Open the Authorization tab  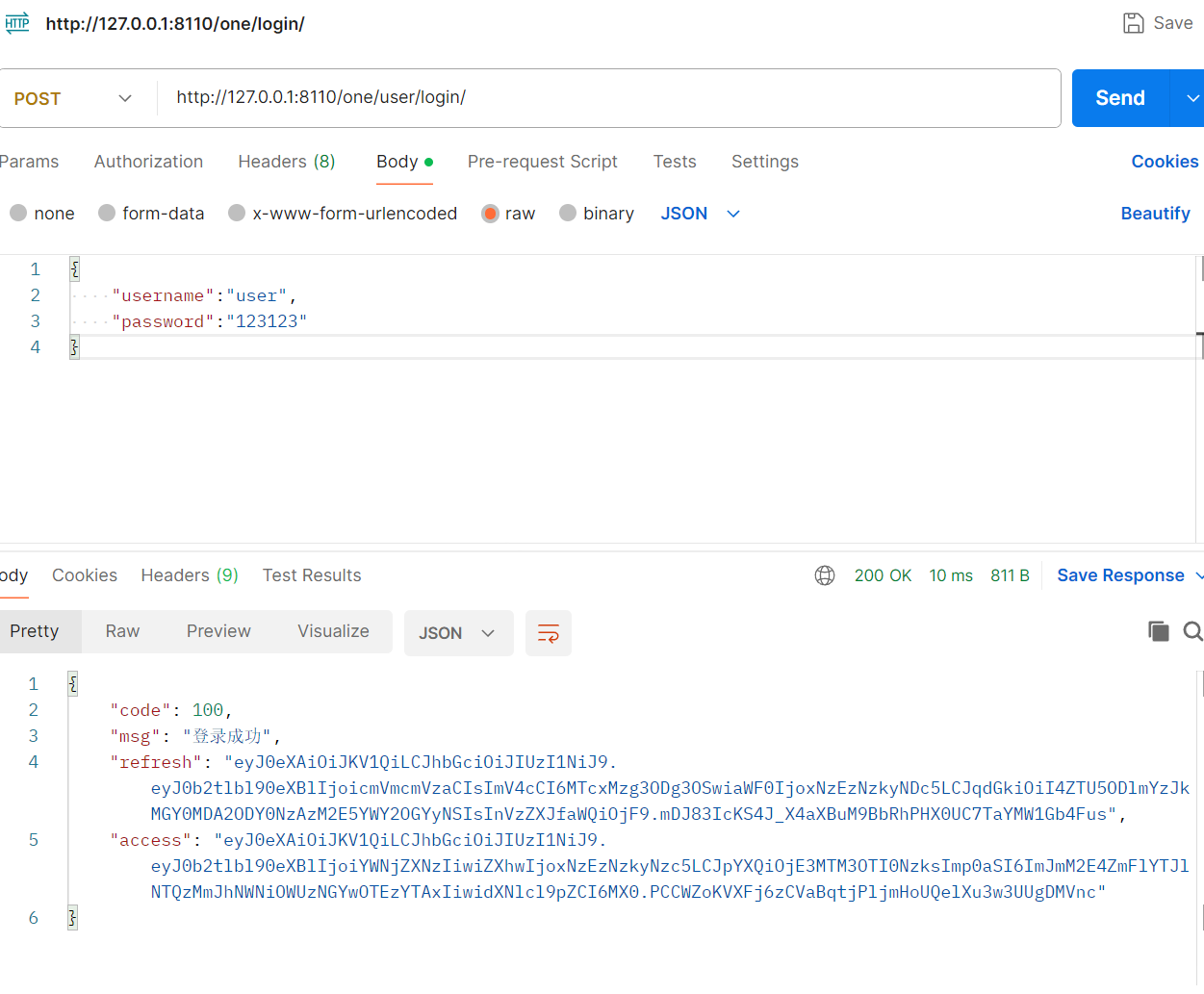click(x=148, y=162)
